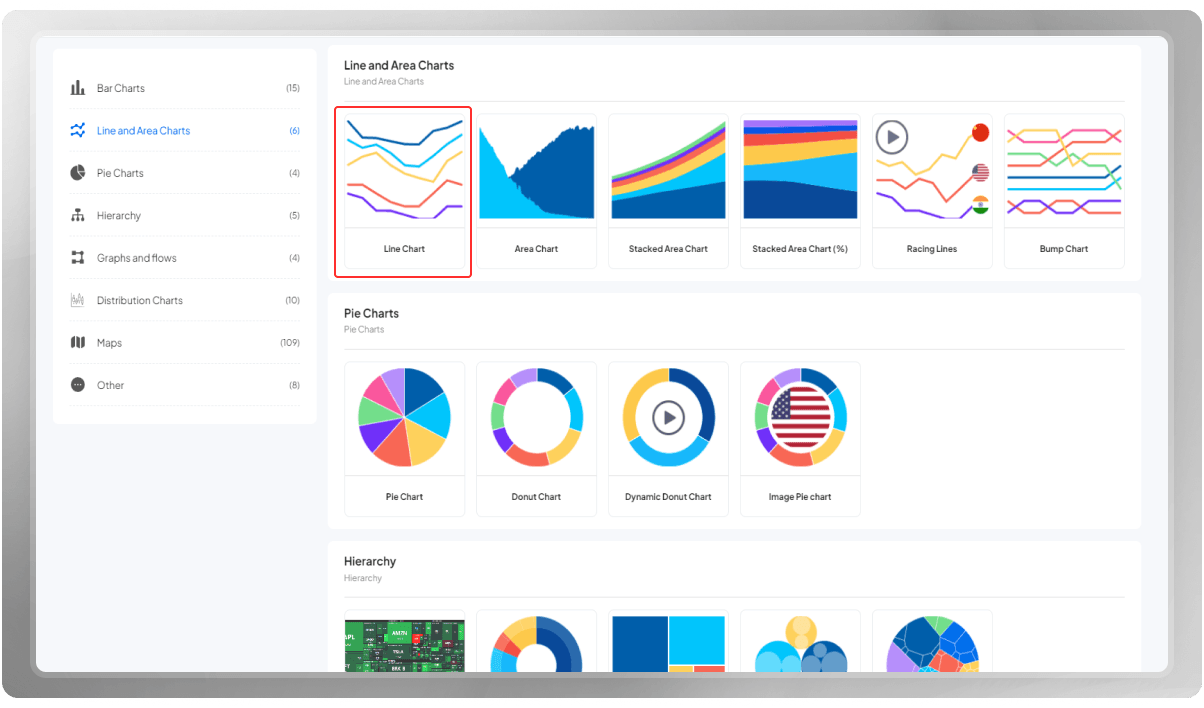The image size is (1204, 708).
Task: Click the "Image Pie chart" caption
Action: (x=800, y=497)
